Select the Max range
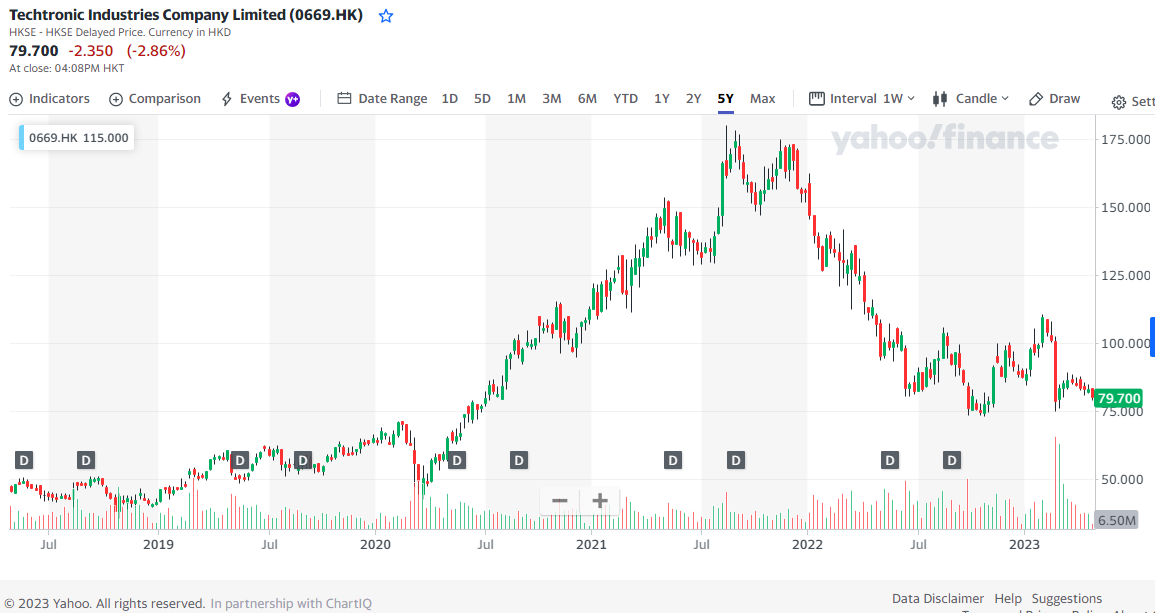The height and width of the screenshot is (613, 1155). tap(762, 99)
